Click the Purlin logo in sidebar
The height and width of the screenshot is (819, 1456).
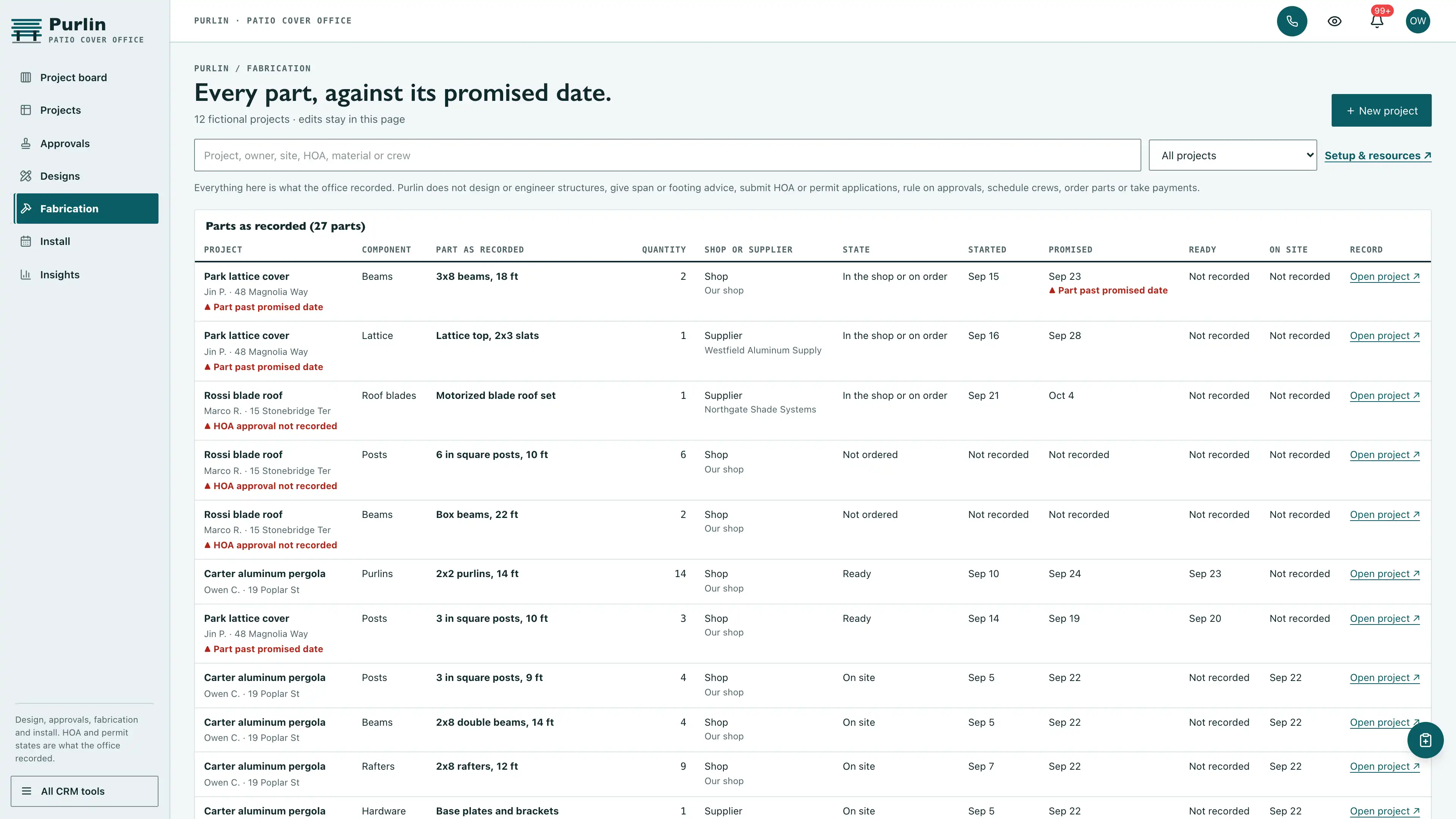click(78, 30)
